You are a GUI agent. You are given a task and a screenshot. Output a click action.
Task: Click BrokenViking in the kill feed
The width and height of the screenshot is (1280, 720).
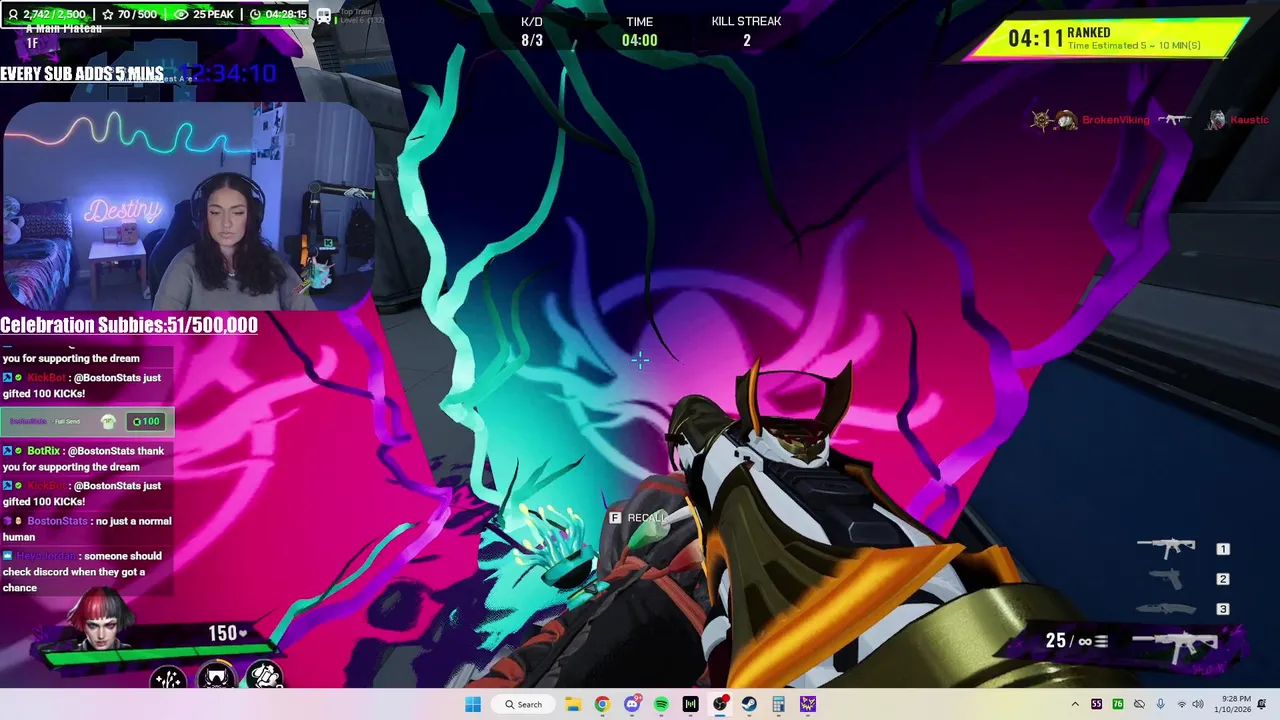tap(1116, 120)
